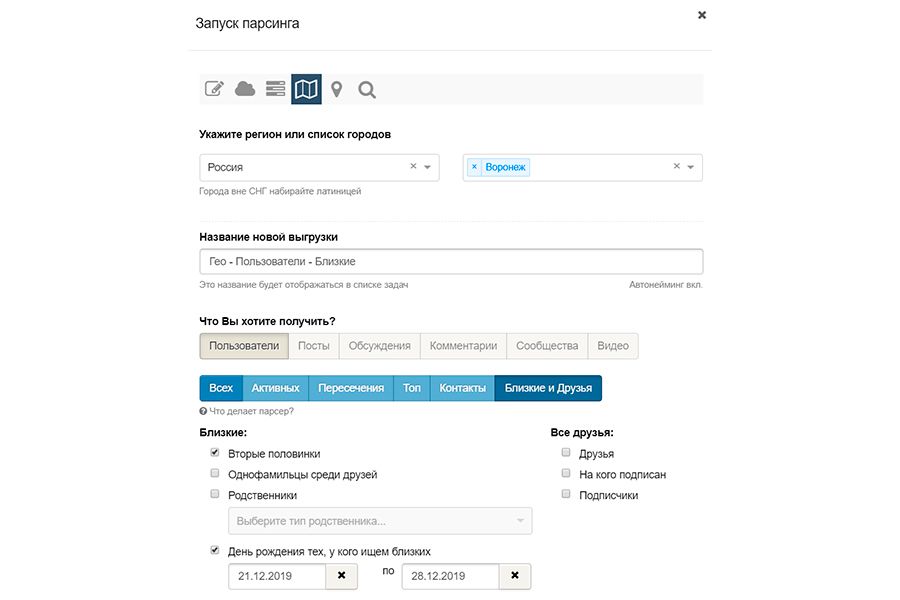Focus the Название новой выгрузки input field

(x=451, y=261)
